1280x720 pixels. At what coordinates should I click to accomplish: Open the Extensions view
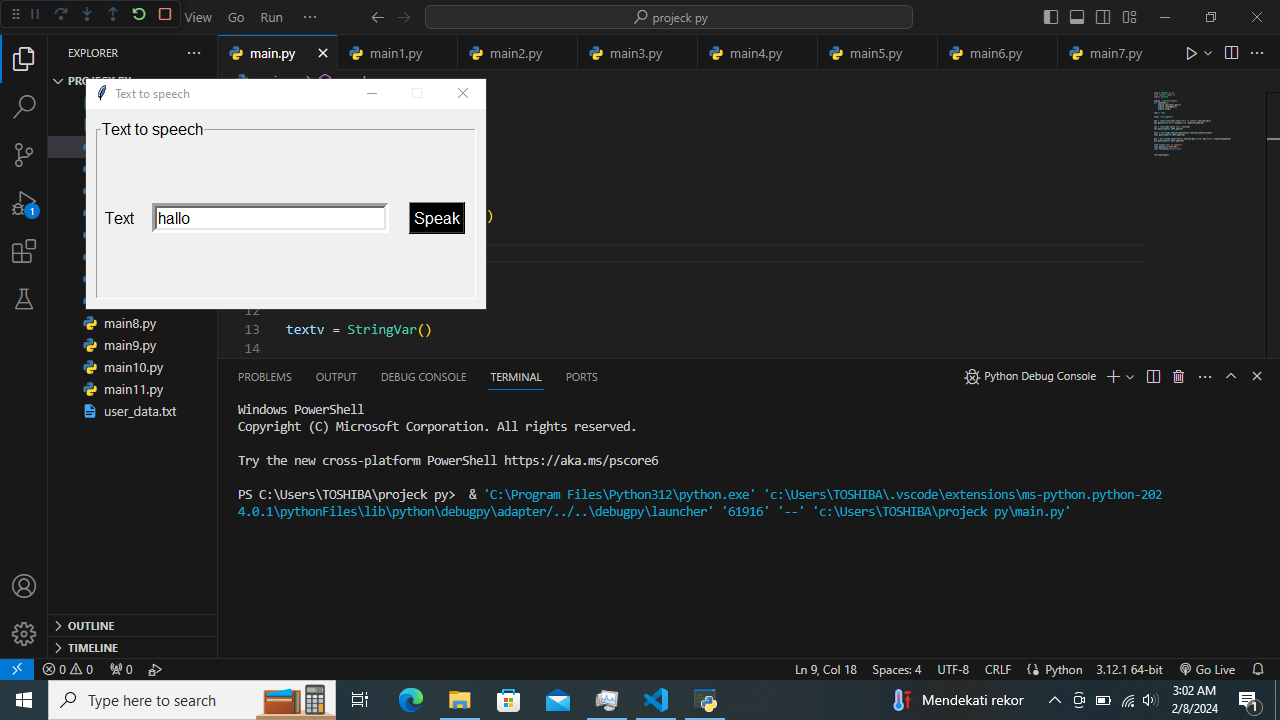[x=24, y=252]
